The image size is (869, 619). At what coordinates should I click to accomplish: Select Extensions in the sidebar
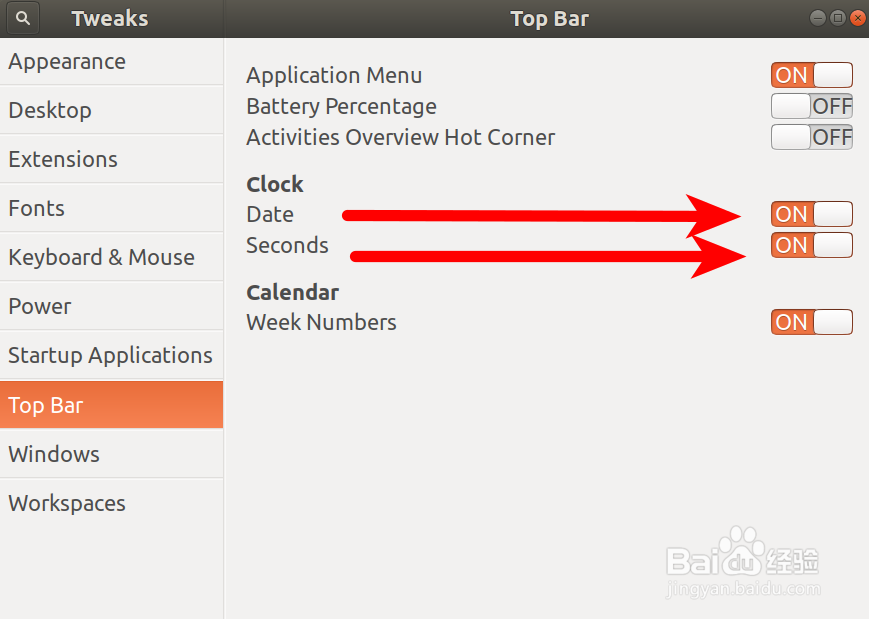(x=111, y=159)
